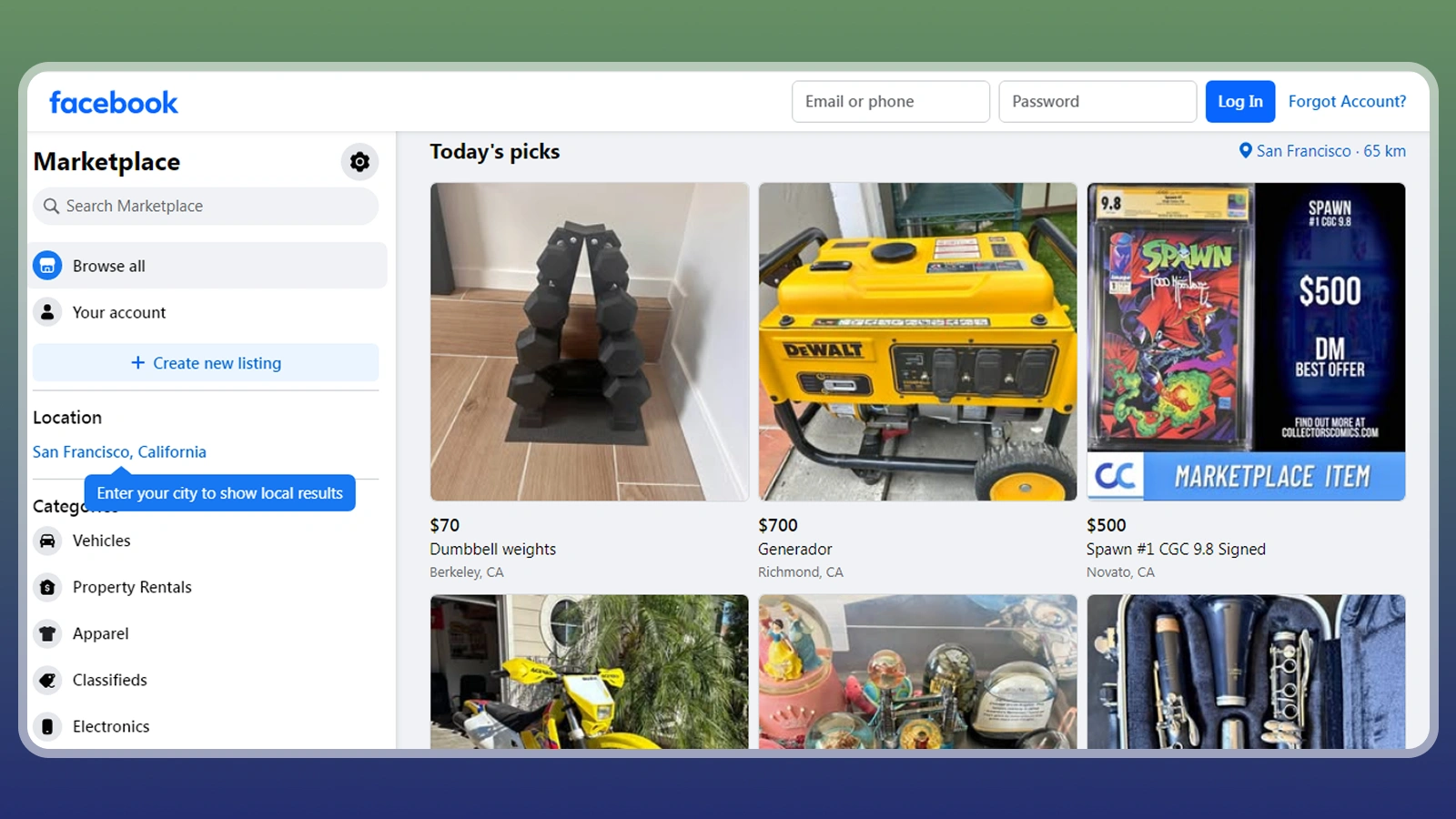Focus the Email or phone field
Image resolution: width=1456 pixels, height=819 pixels.
point(891,102)
